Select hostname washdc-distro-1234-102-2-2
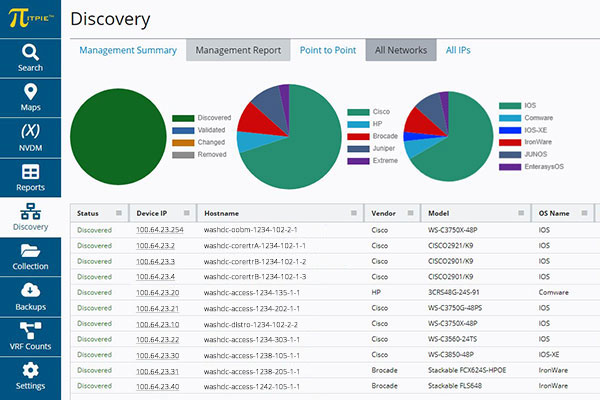Viewport: 600px width, 400px height. click(x=250, y=324)
